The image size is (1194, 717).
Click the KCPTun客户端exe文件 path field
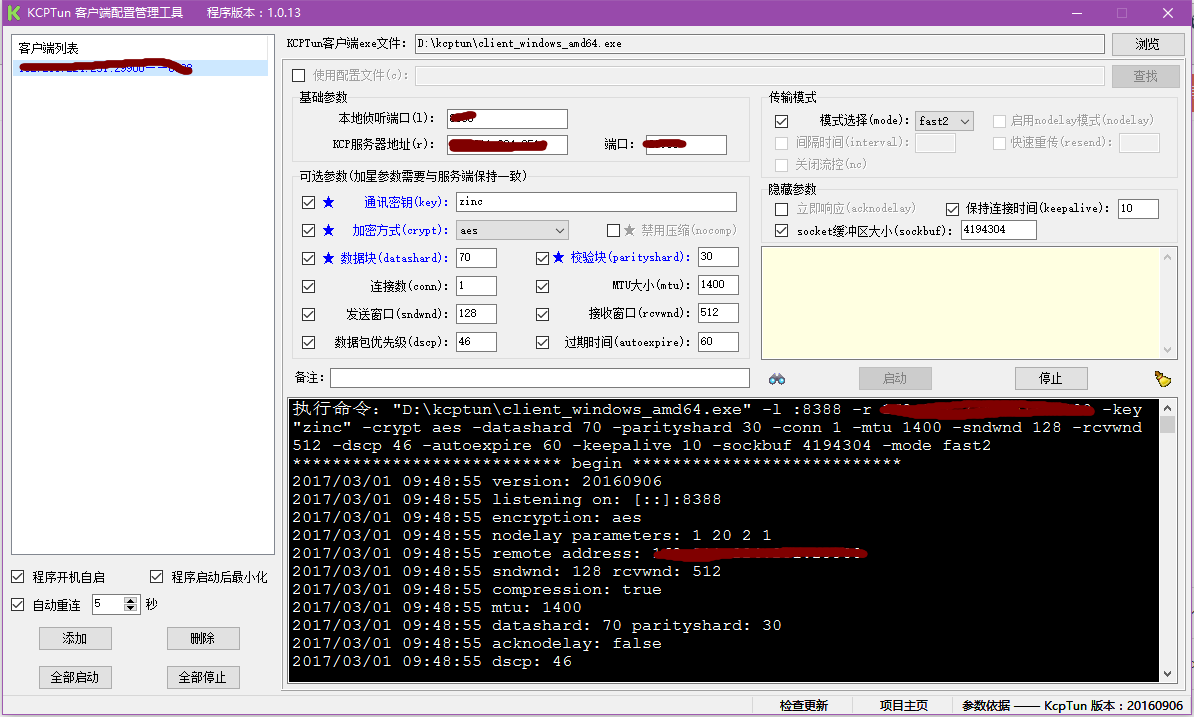(759, 44)
